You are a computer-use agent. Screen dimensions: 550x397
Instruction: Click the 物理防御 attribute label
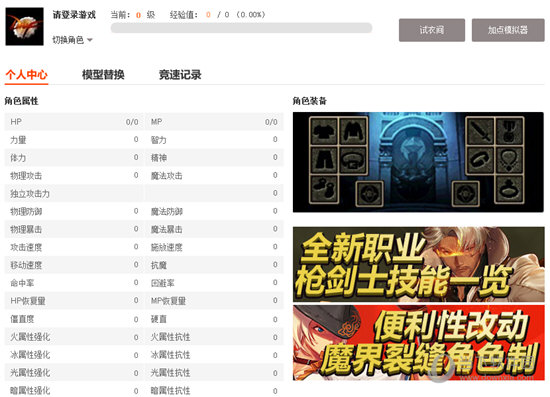[26, 211]
